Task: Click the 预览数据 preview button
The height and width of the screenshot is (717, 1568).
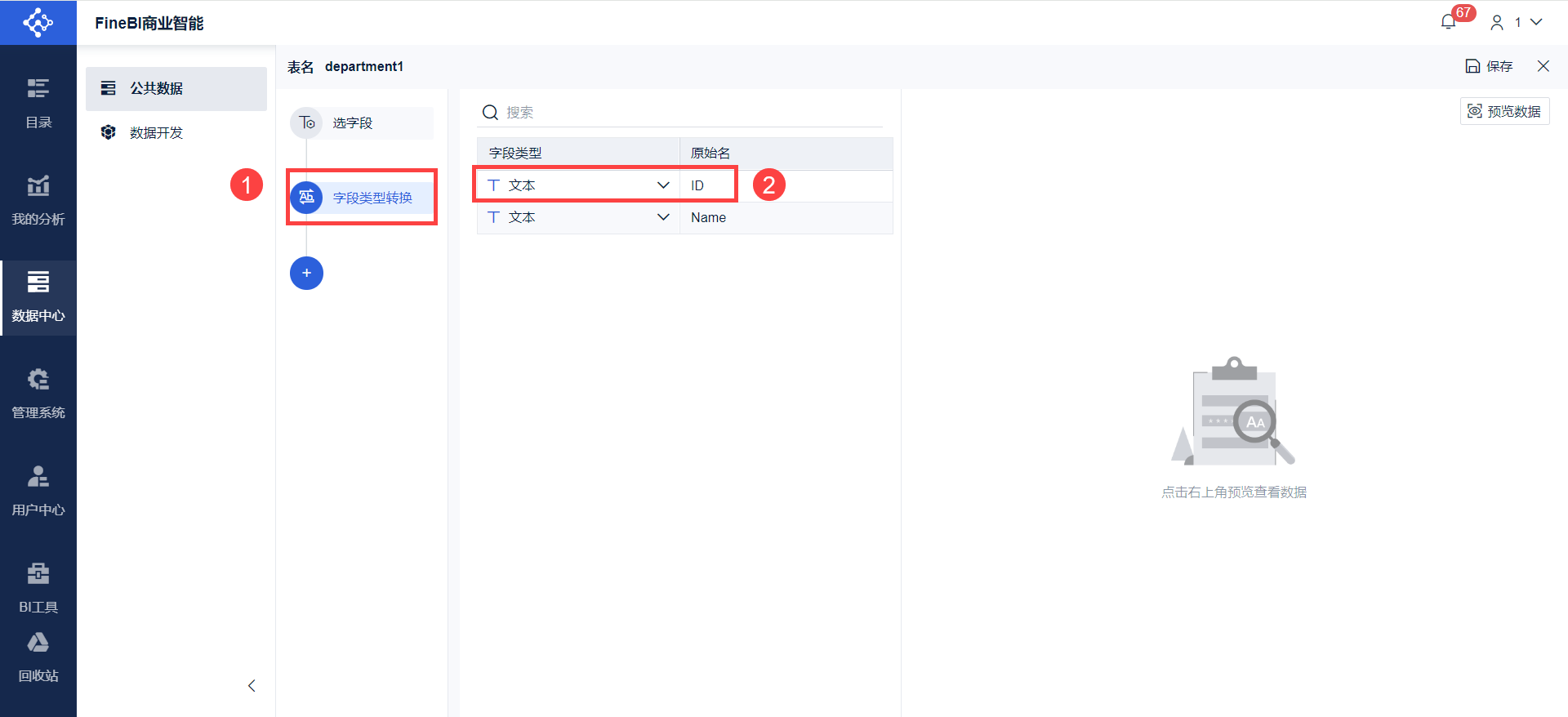Action: [1504, 111]
